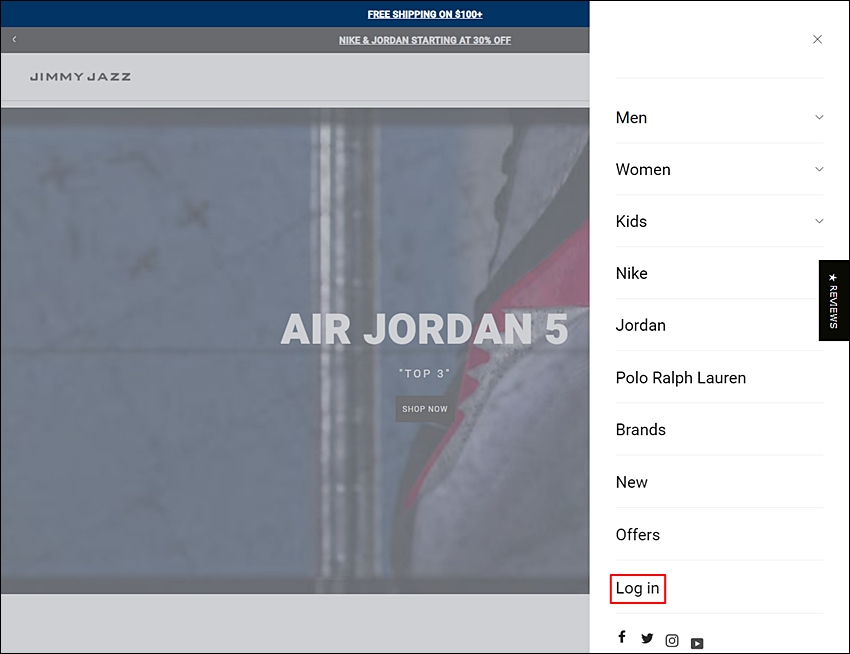Close the side navigation menu

tap(817, 40)
